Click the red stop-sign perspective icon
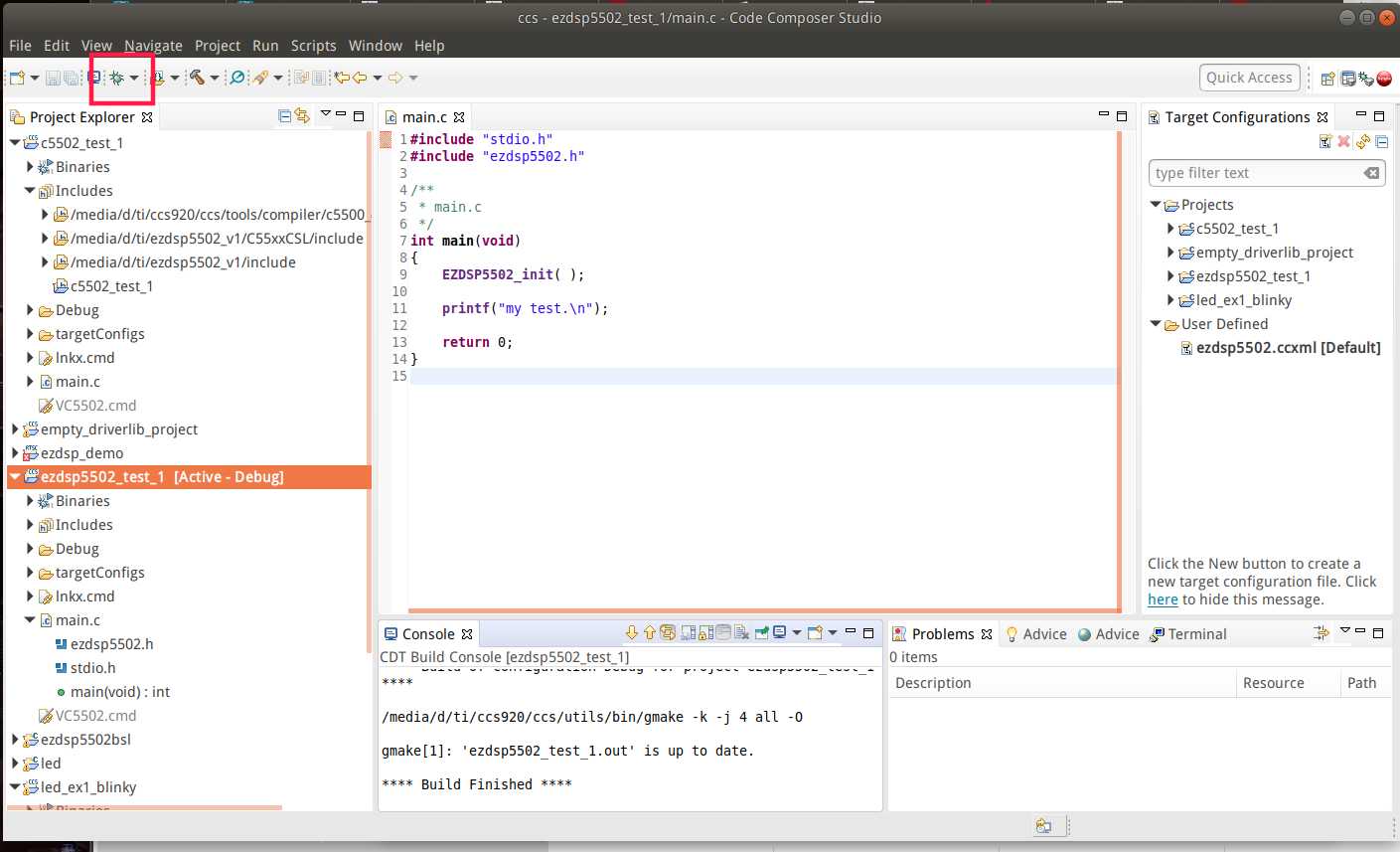 (x=1384, y=79)
